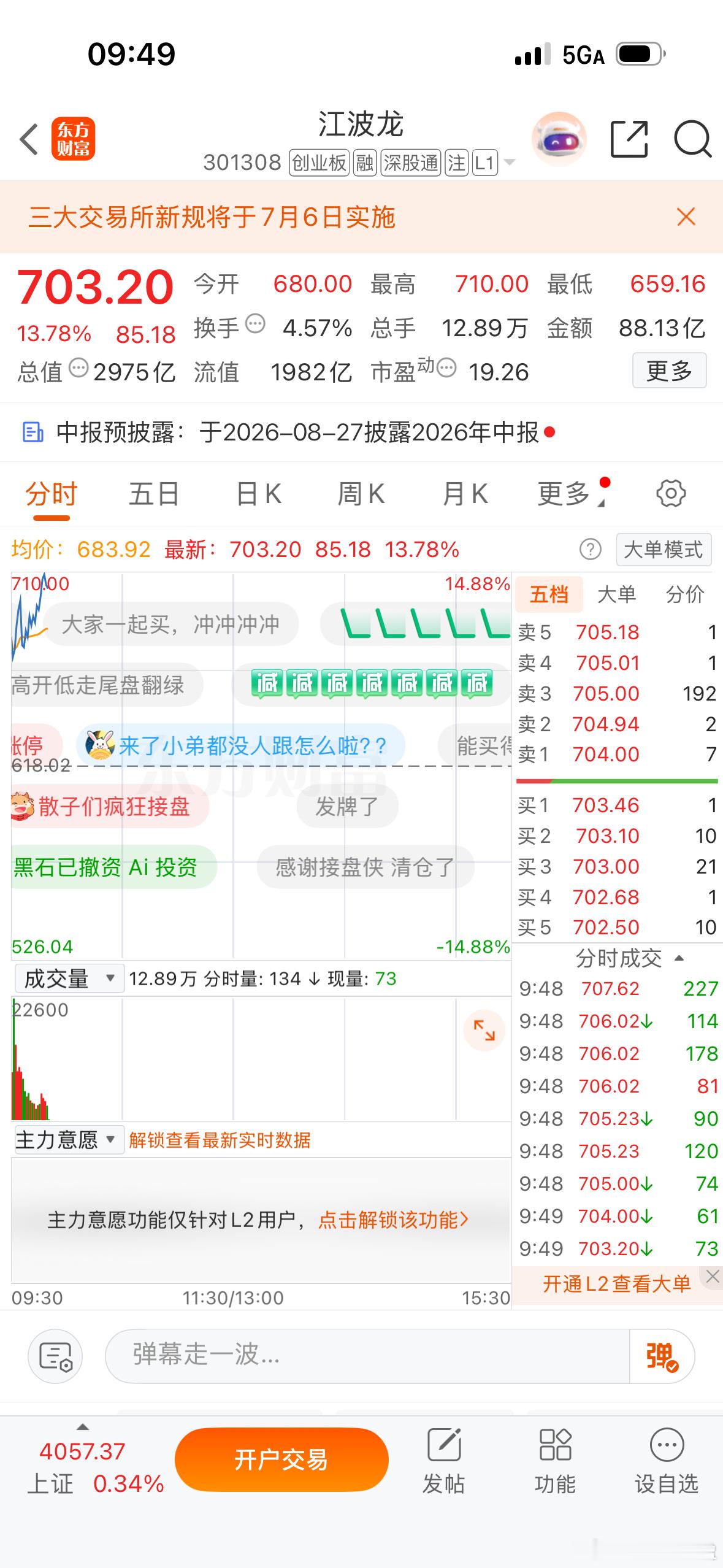Open the 中报预披露 document icon

[33, 432]
